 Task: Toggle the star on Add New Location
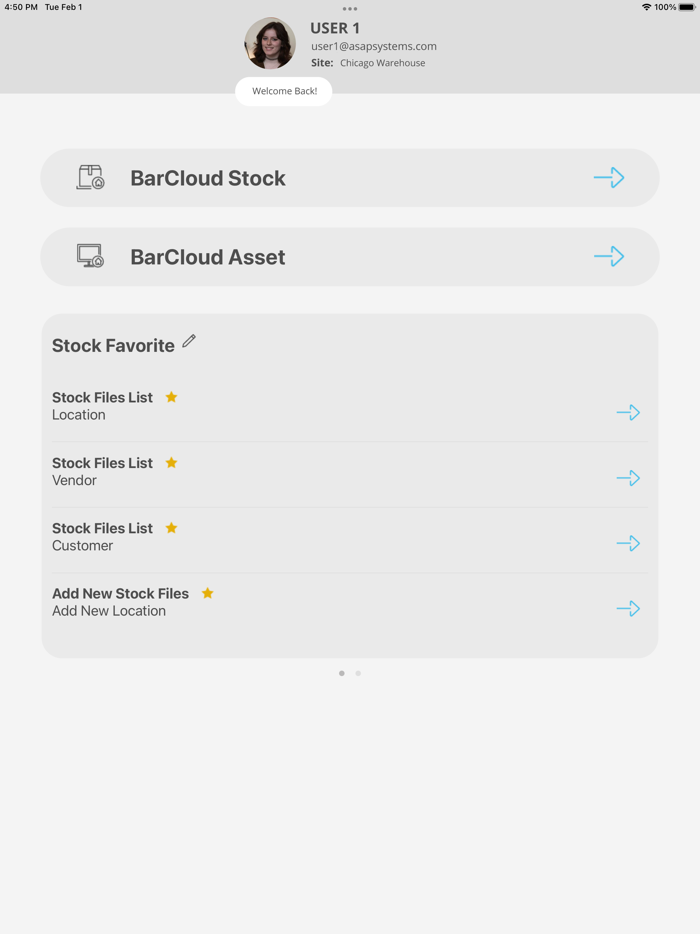(x=207, y=593)
